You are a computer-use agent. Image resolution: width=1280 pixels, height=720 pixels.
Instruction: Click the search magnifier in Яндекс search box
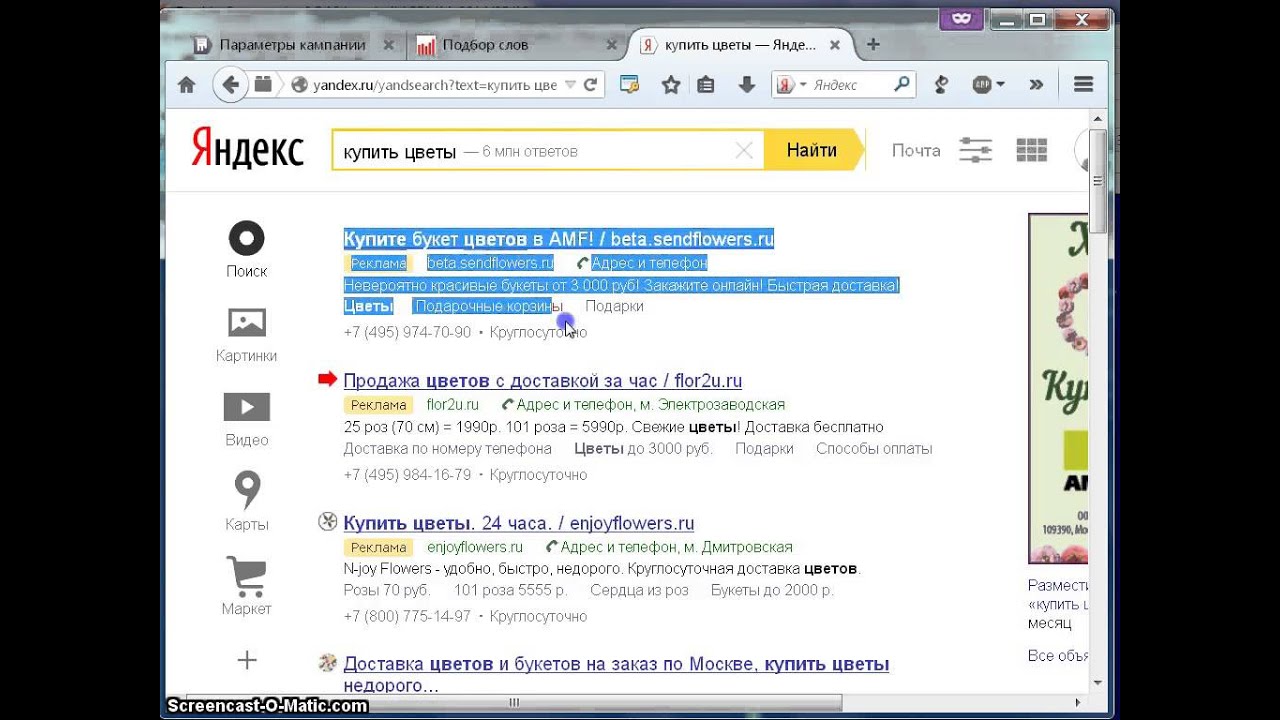[902, 85]
